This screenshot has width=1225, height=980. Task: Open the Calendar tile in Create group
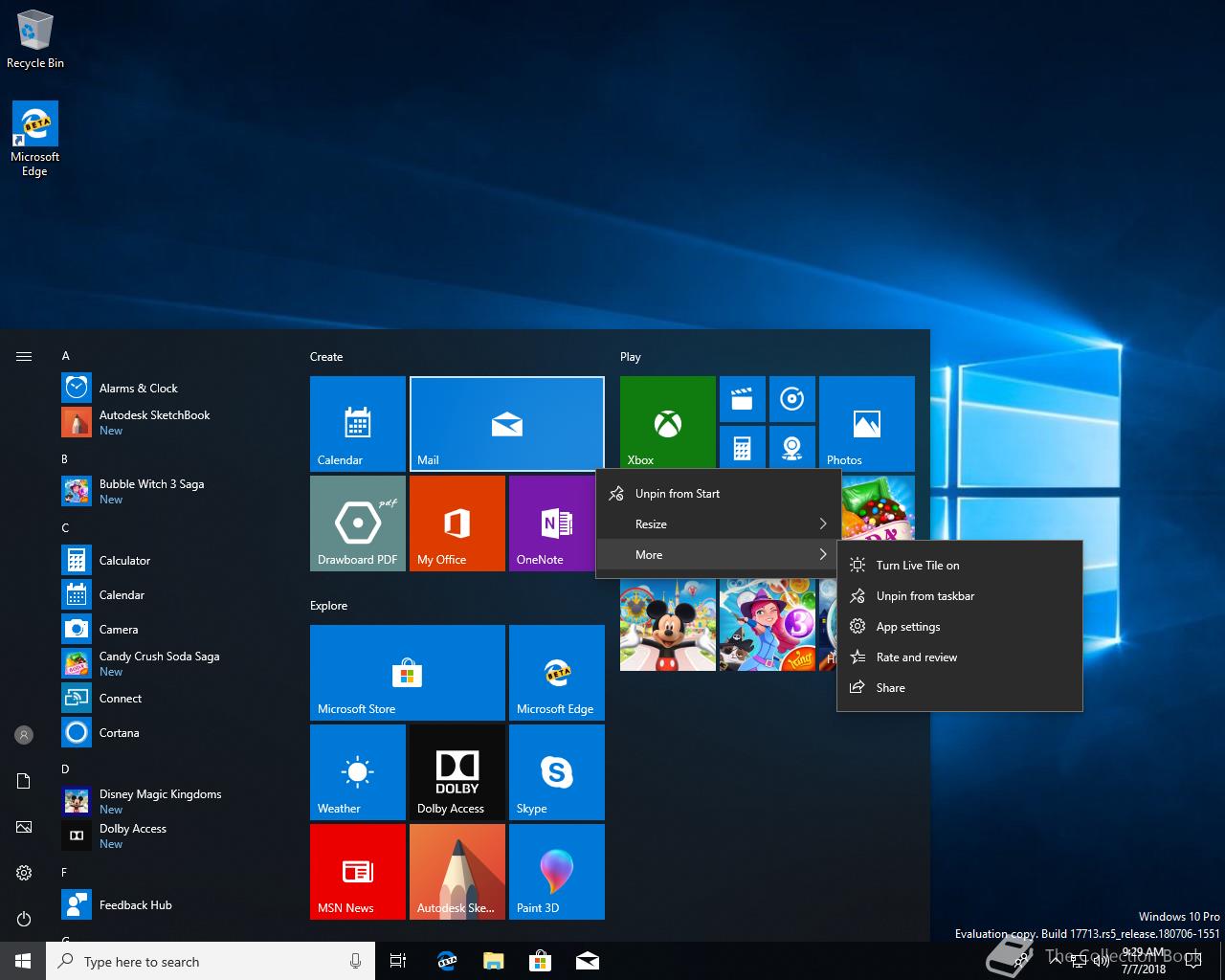click(358, 424)
